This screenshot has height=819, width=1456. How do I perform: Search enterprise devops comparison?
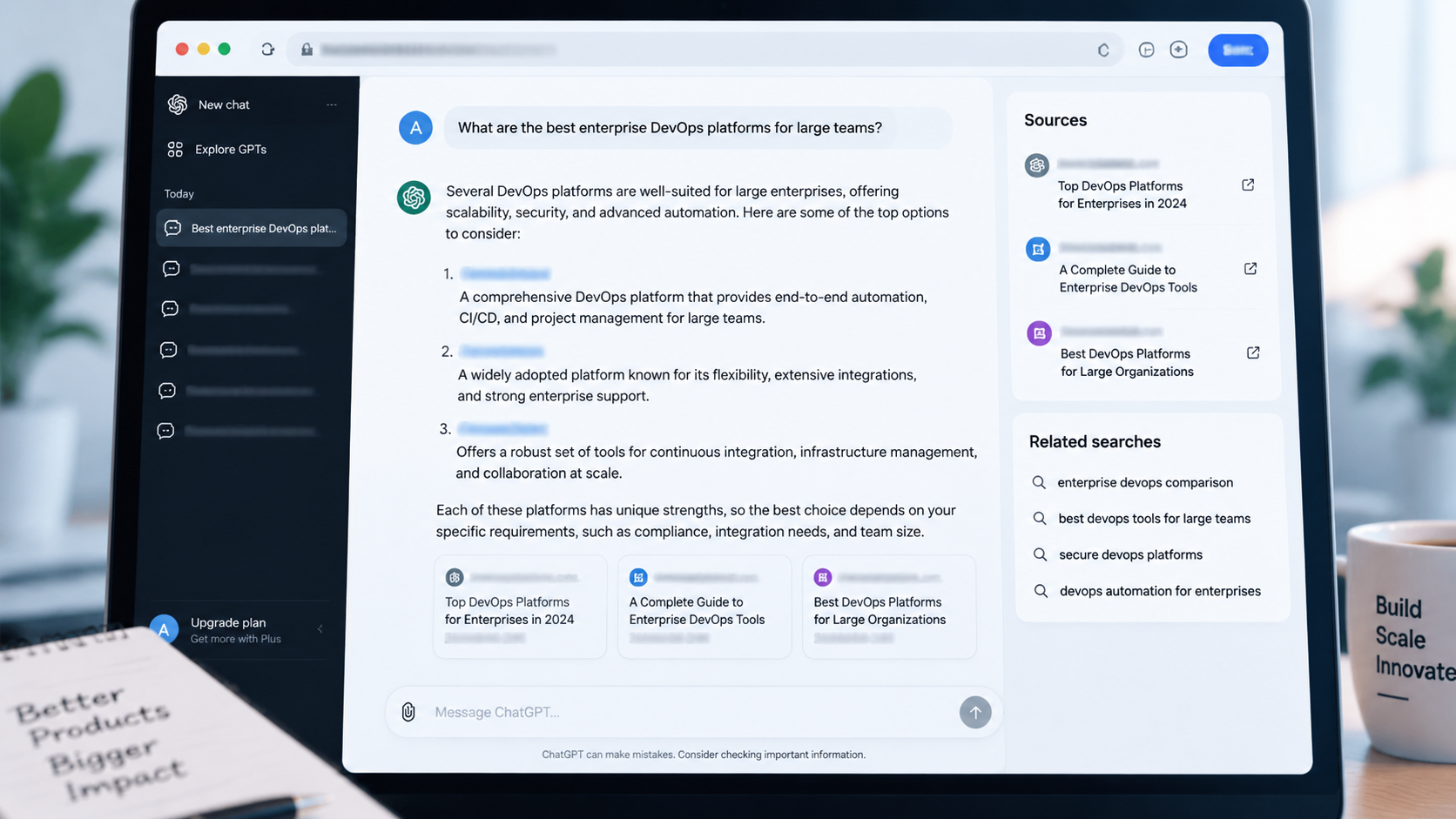[1145, 482]
